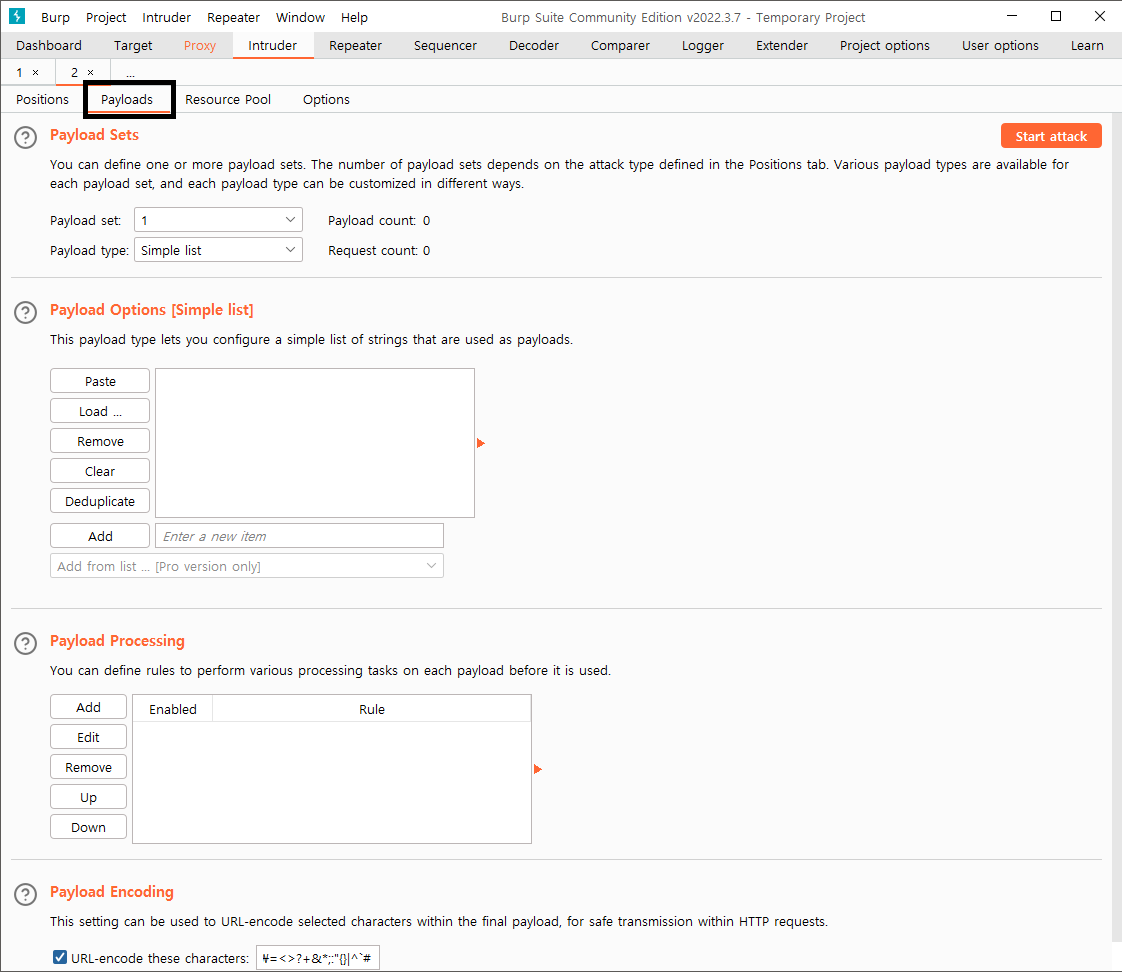1122x972 pixels.
Task: Click the Down button
Action: [89, 827]
